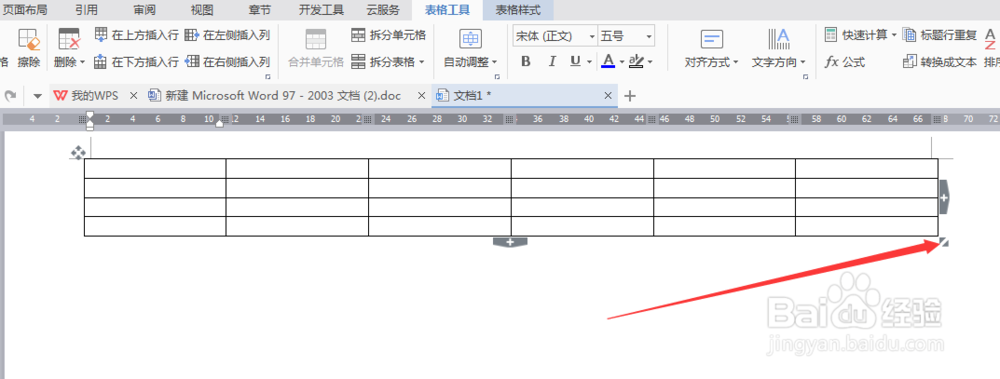The height and width of the screenshot is (379, 1000).
Task: Toggle underline formatting
Action: pos(575,62)
